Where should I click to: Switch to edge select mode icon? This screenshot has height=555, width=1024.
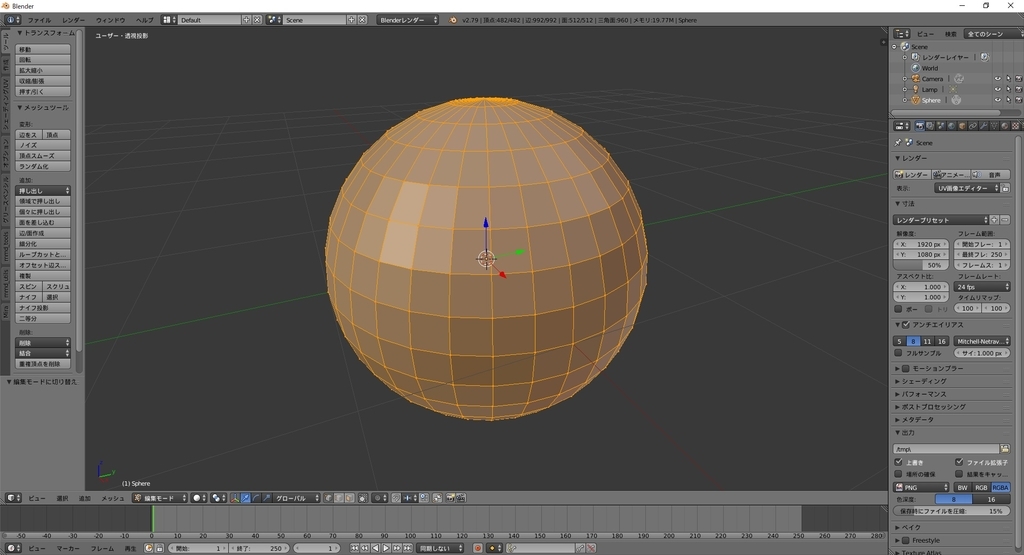(339, 498)
